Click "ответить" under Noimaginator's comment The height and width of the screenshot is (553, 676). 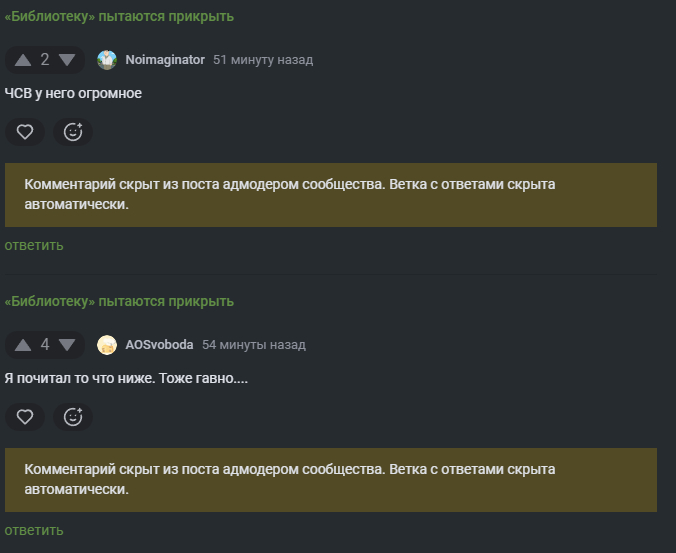(x=34, y=245)
